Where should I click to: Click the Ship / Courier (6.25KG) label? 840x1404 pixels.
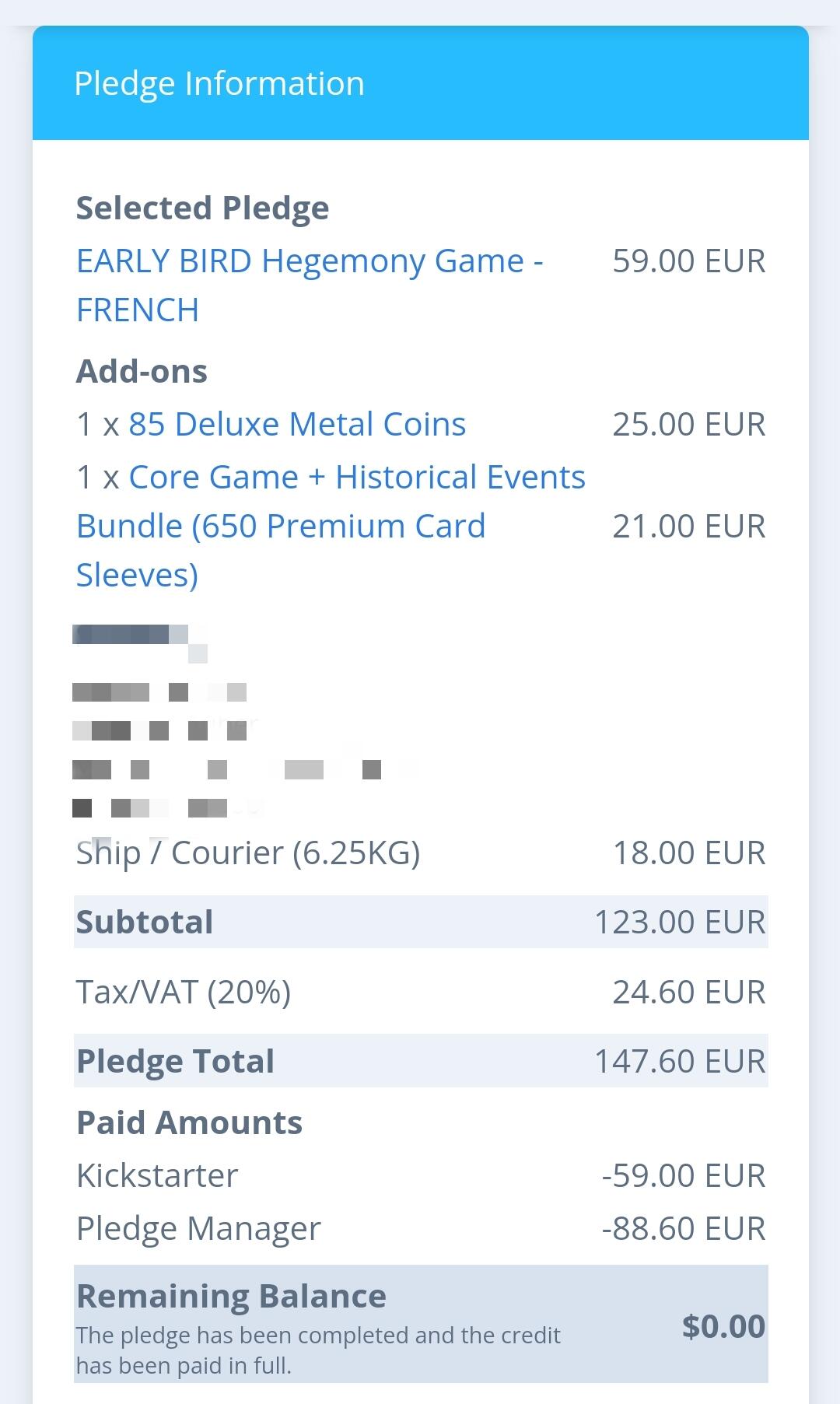[248, 853]
